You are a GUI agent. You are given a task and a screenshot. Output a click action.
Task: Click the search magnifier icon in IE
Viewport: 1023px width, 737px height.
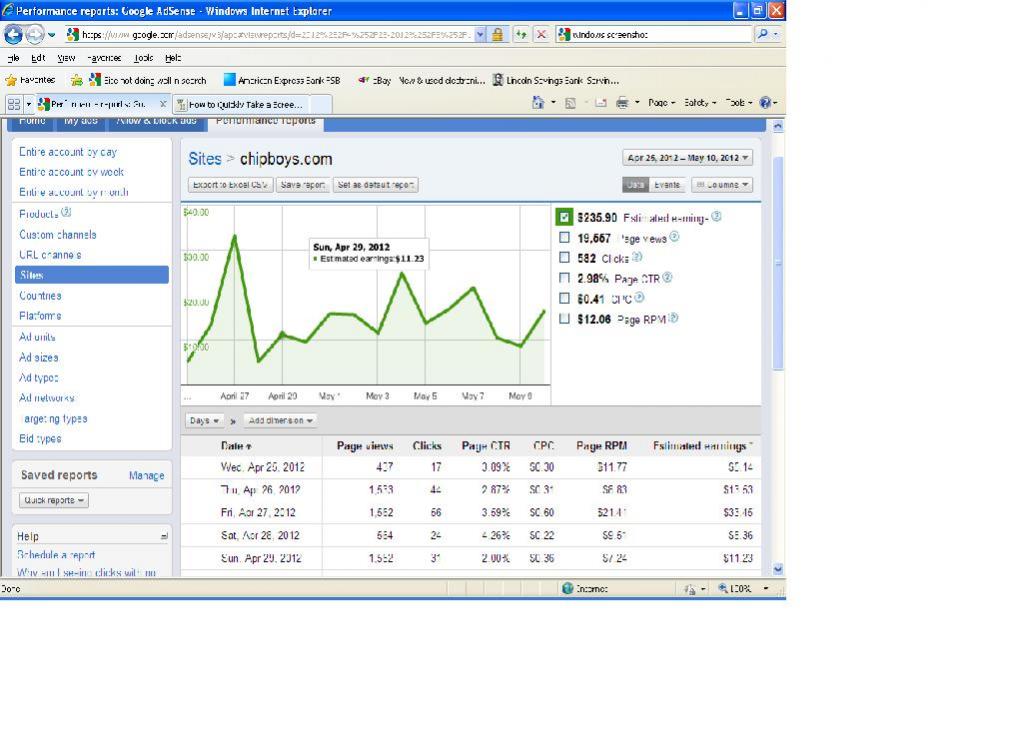(762, 34)
